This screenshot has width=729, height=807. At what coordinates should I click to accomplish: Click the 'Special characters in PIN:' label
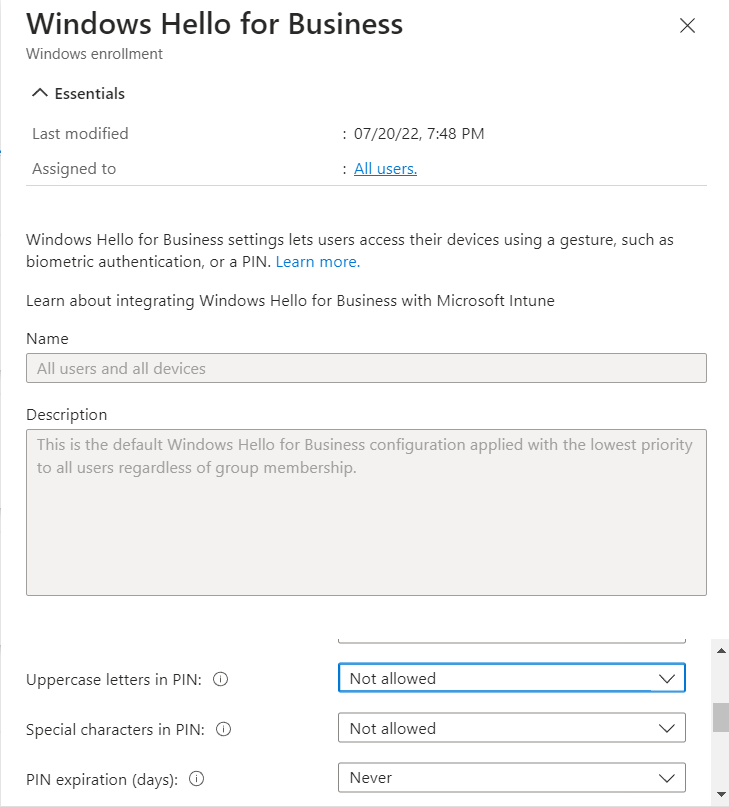[x=115, y=730]
